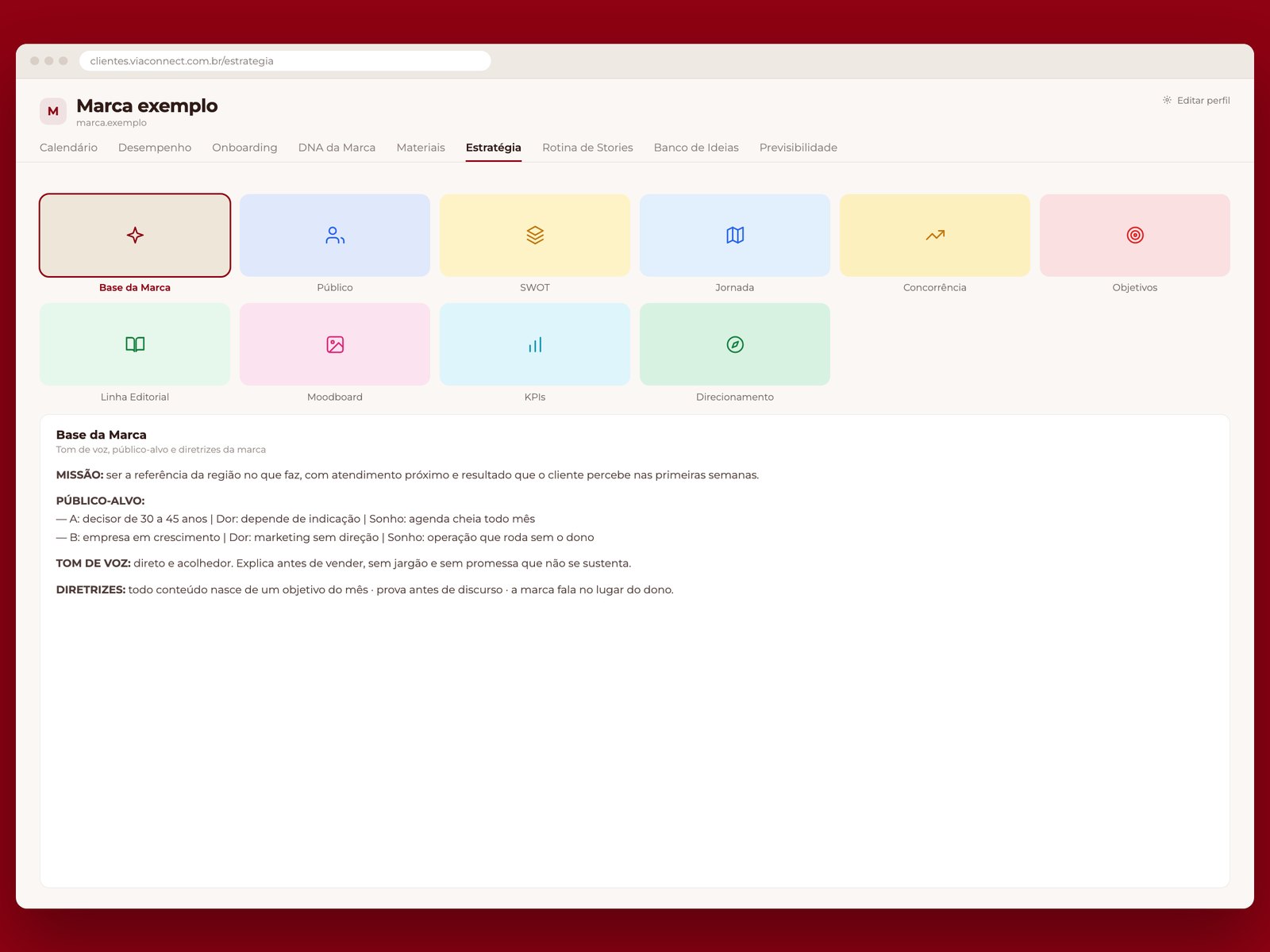Open the Moodboard image icon card

coord(335,344)
